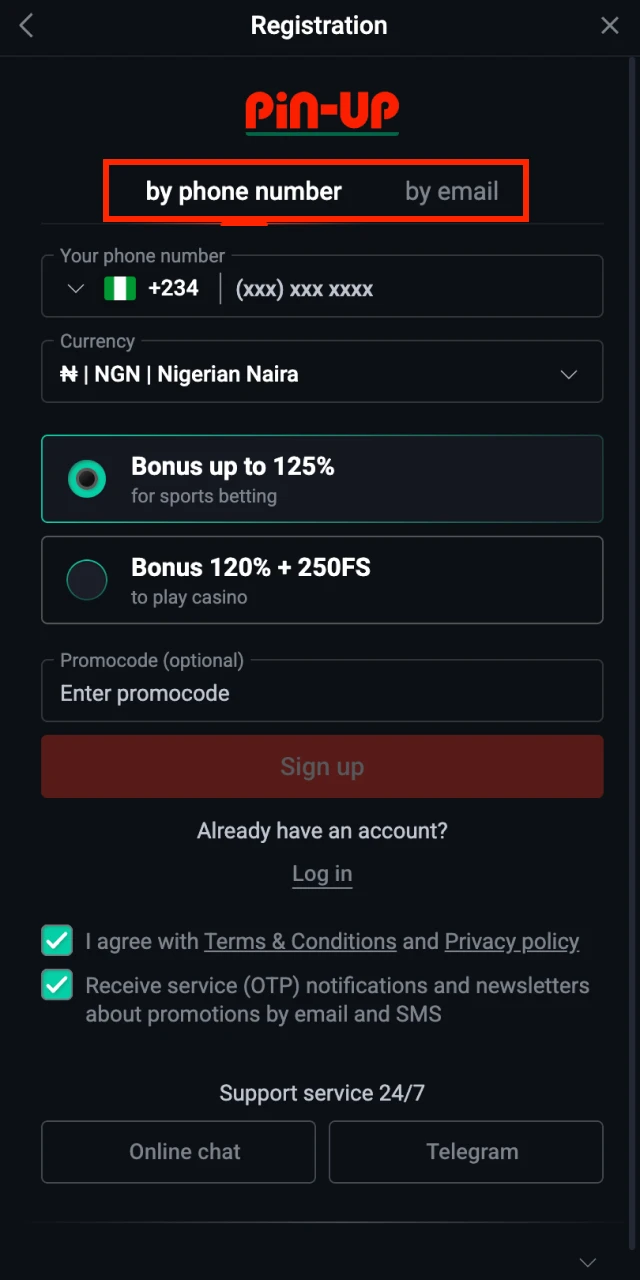Click the back arrow icon

27,26
